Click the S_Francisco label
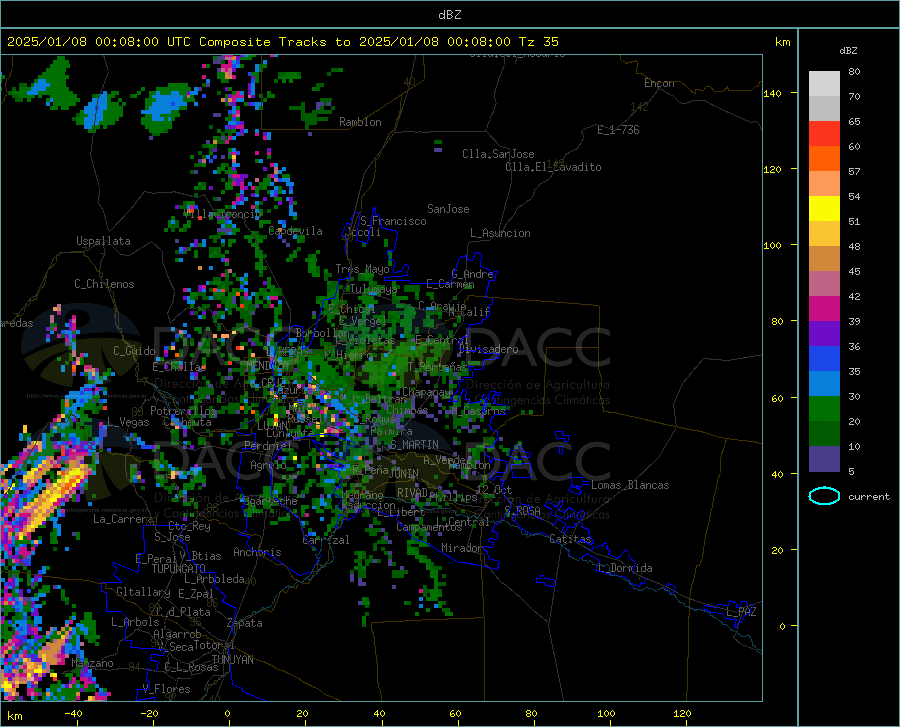 393,221
